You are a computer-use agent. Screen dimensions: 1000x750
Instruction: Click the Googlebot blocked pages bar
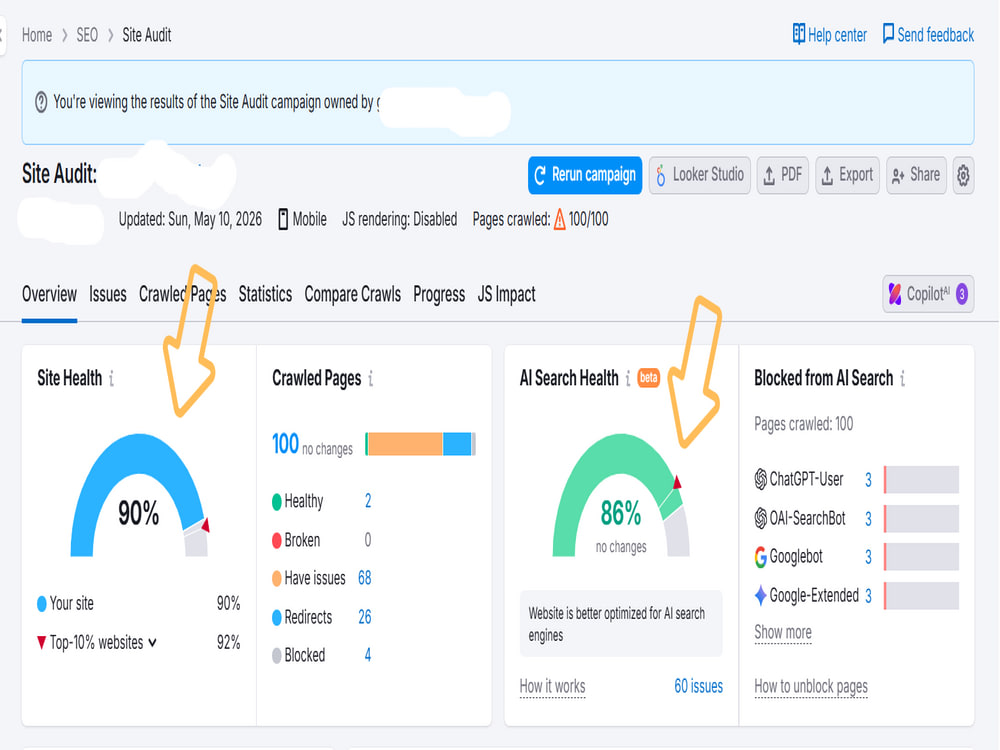922,557
